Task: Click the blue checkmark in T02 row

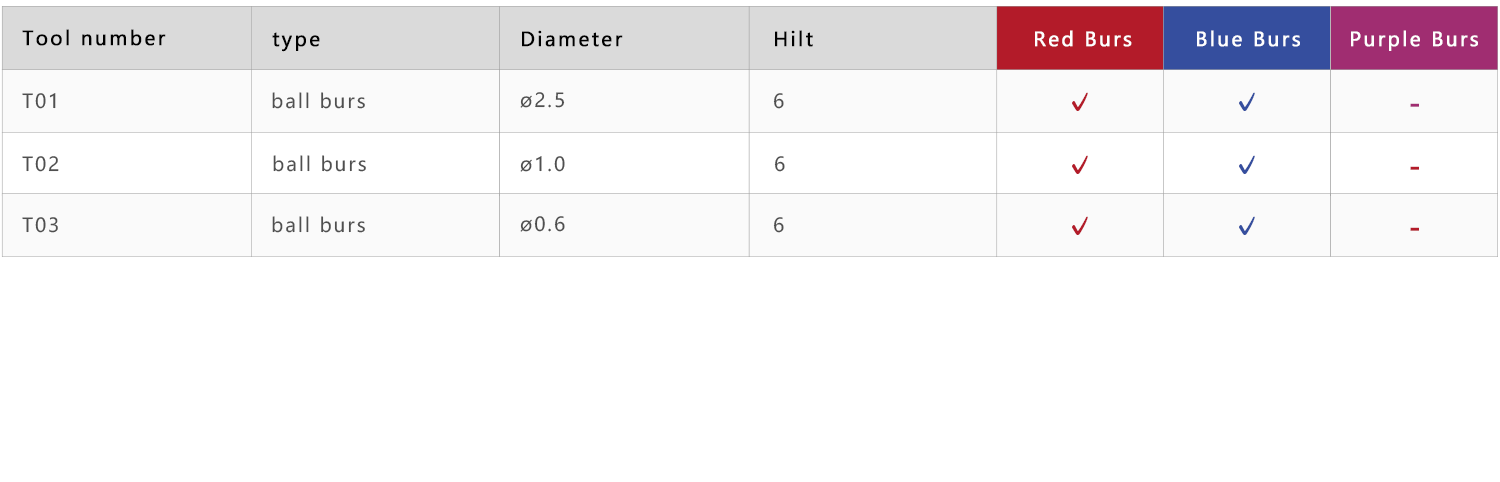Action: click(1246, 165)
